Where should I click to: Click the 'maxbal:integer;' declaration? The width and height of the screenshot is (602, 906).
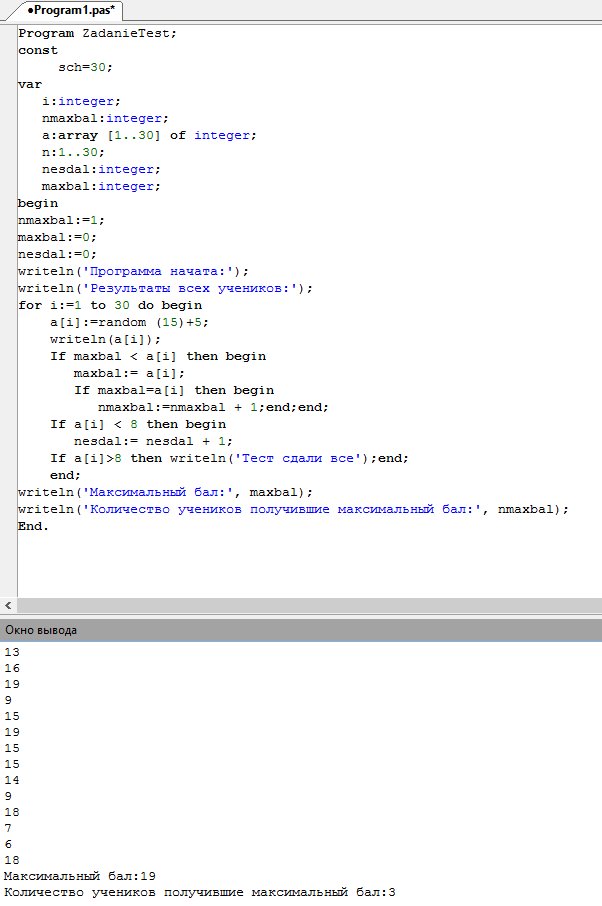pos(101,187)
